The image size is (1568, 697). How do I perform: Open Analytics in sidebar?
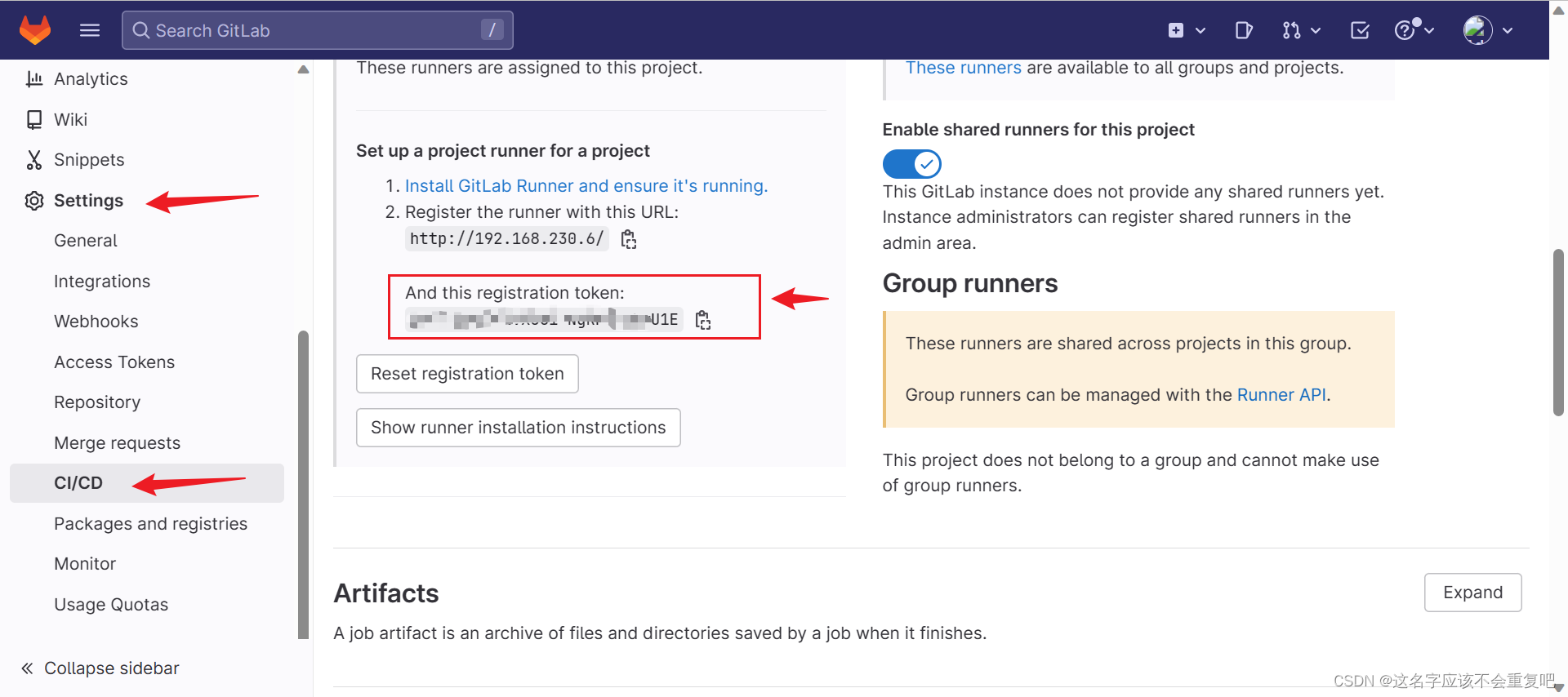[x=91, y=79]
